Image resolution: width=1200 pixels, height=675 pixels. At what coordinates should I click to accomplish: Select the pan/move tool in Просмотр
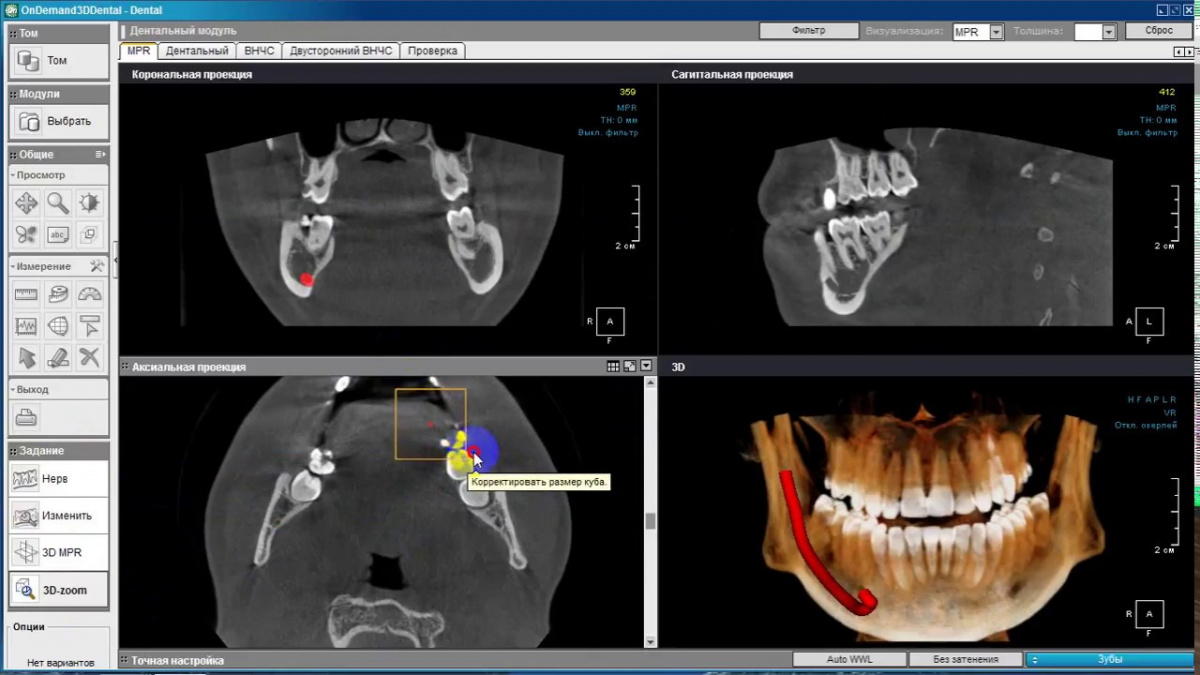26,204
